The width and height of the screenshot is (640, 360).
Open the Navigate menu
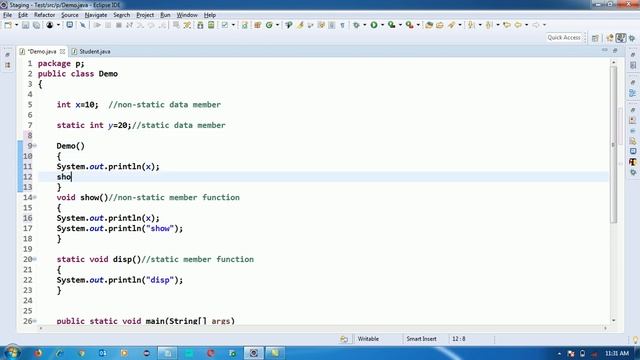(96, 15)
